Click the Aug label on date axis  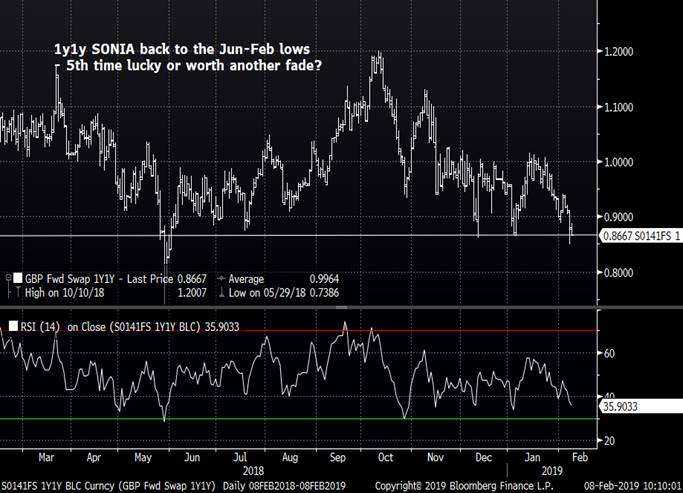[x=290, y=457]
